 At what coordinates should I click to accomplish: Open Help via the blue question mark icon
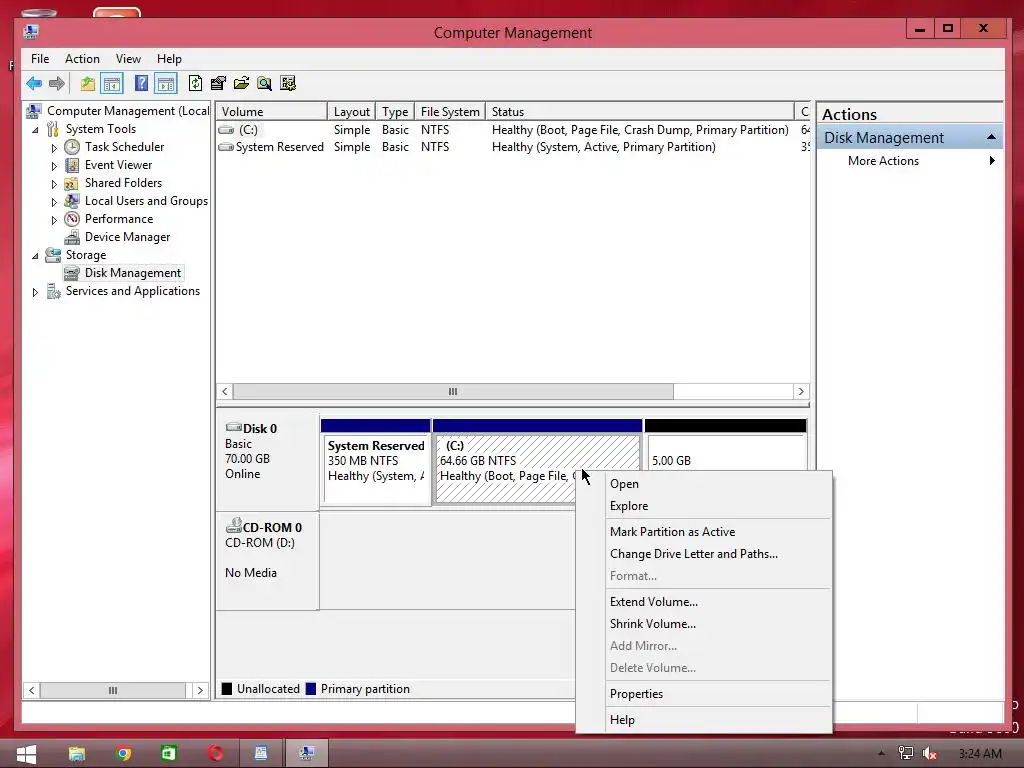(x=141, y=83)
